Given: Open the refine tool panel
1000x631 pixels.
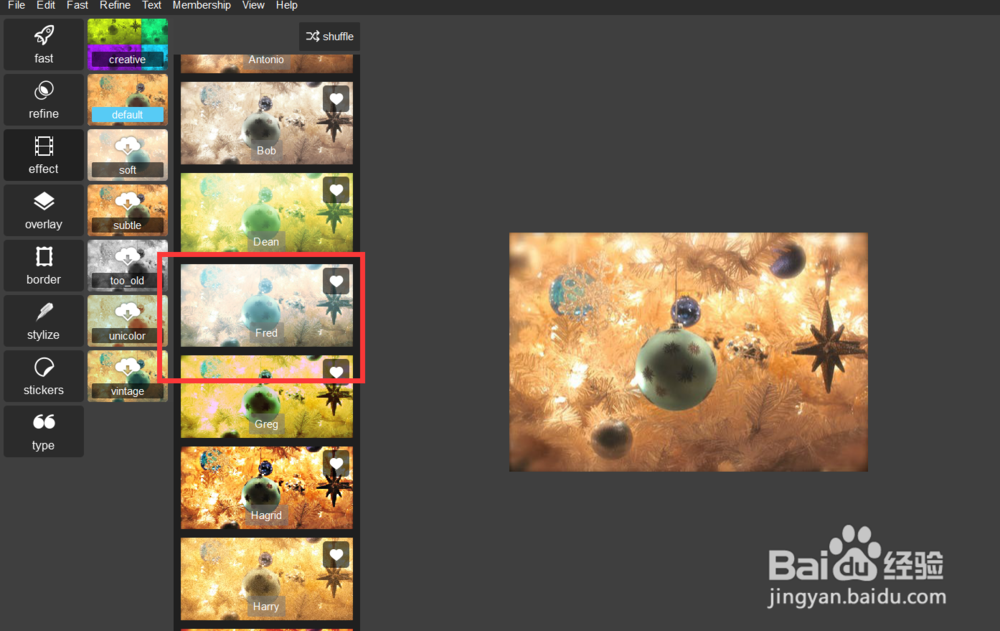Looking at the screenshot, I should point(43,100).
